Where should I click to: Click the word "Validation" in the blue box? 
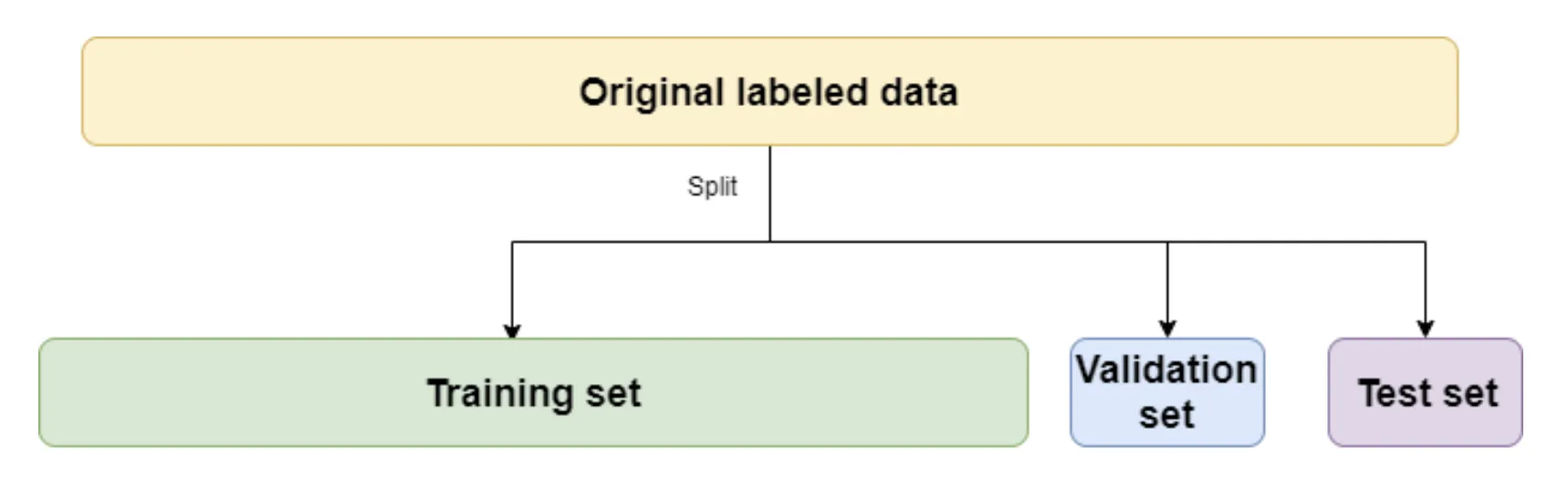[1166, 370]
